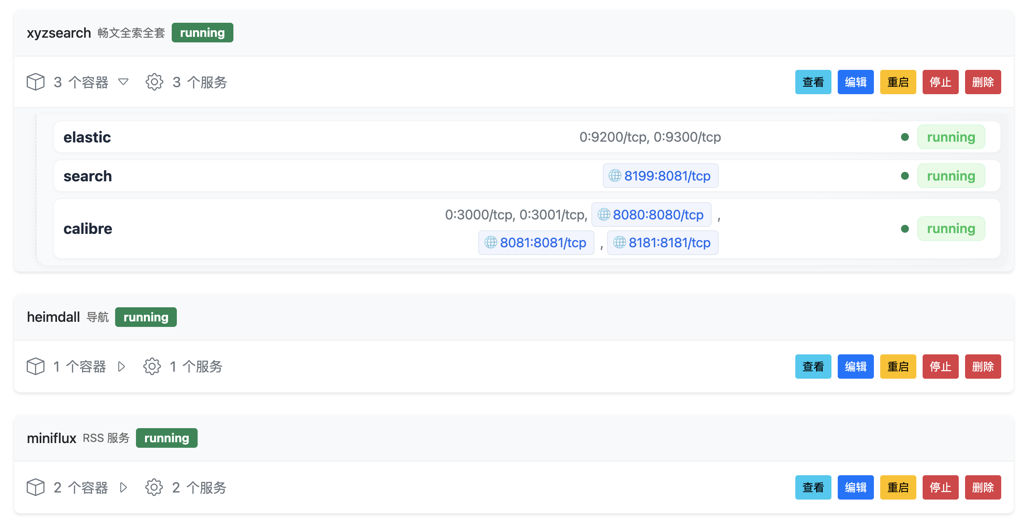The height and width of the screenshot is (529, 1024).
Task: Click the services gear icon for xyzsearch
Action: click(154, 82)
